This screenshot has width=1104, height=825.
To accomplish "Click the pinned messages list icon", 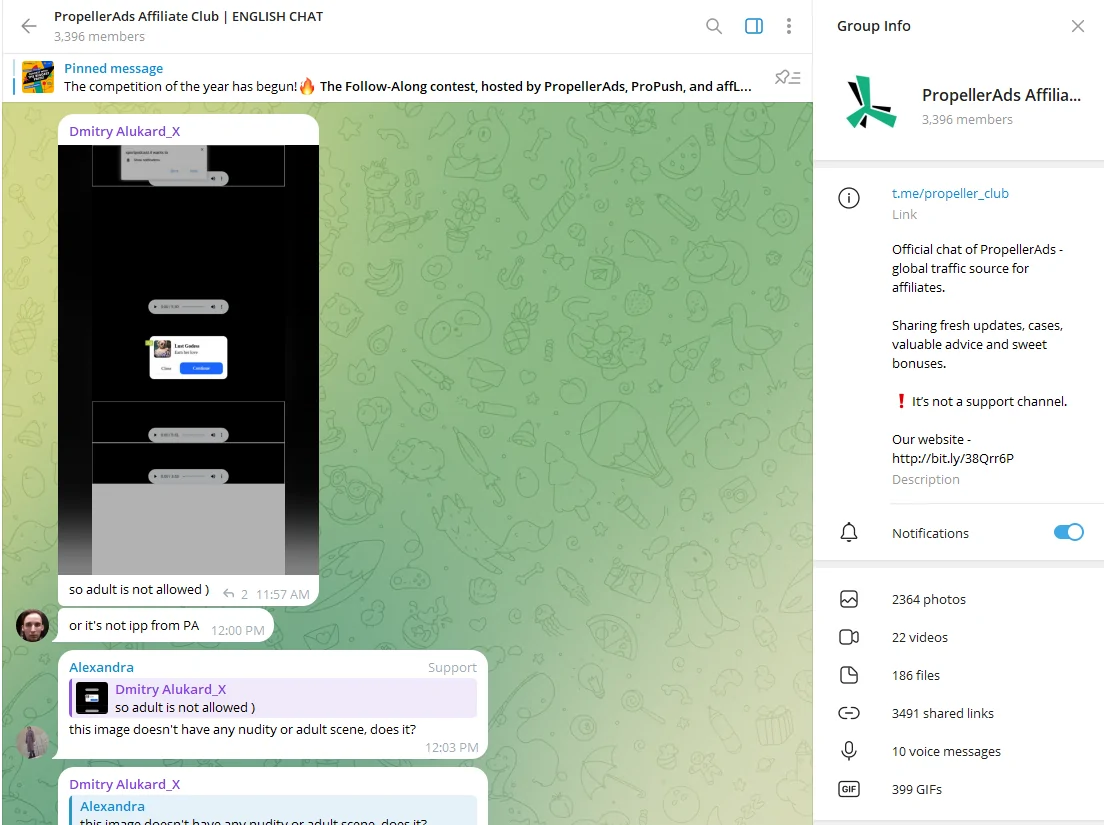I will pos(787,78).
